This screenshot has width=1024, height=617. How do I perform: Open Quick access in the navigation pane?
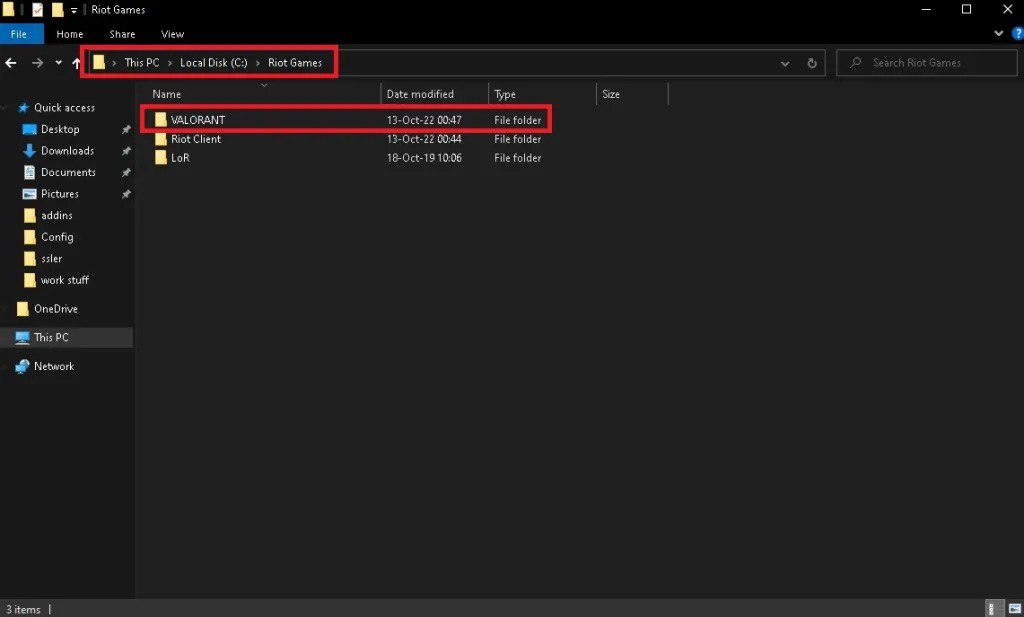click(64, 108)
